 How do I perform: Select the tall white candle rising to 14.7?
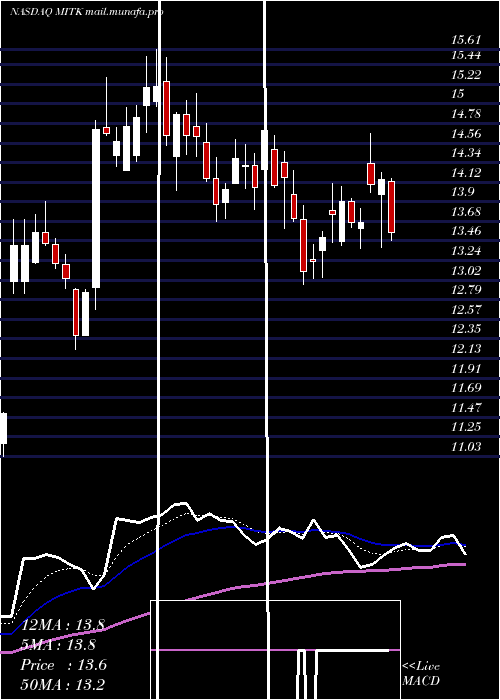click(x=96, y=208)
